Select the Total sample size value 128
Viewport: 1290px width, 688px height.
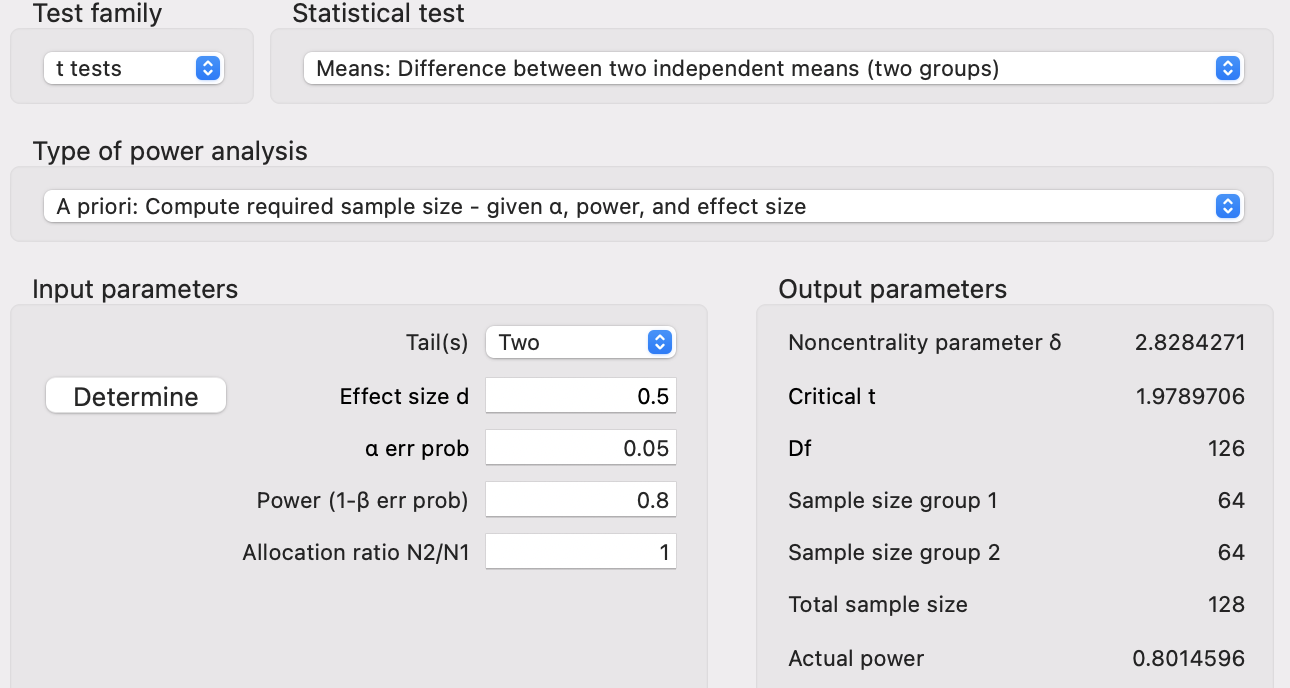click(1226, 604)
